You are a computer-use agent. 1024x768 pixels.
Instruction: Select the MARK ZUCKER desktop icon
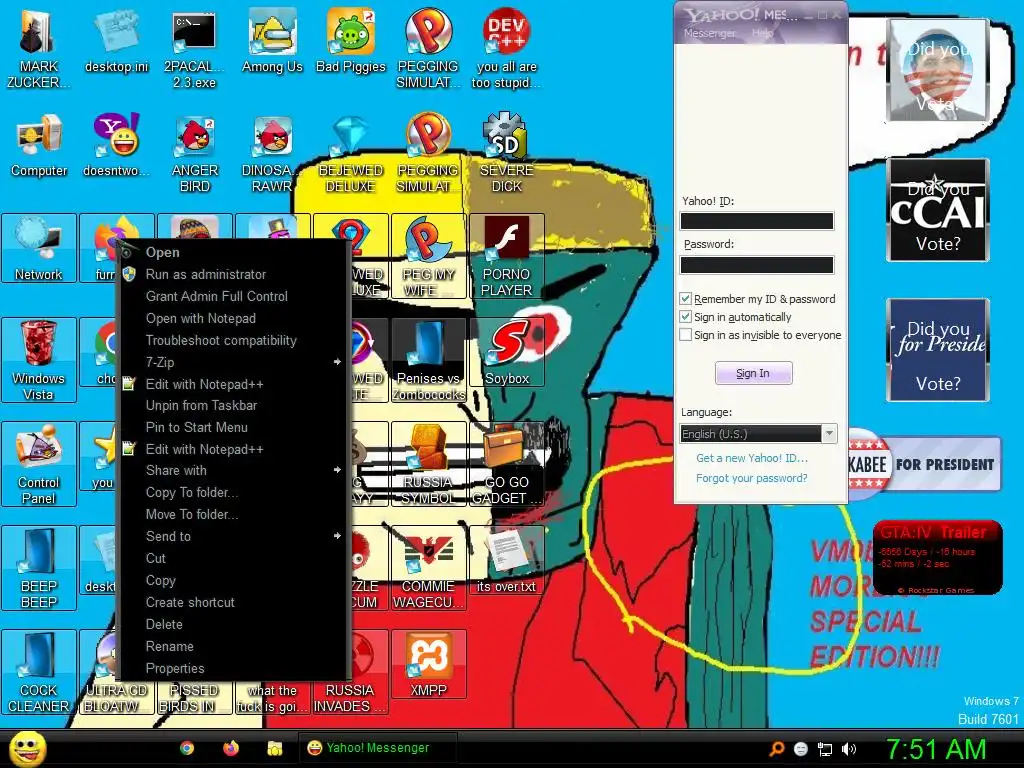pyautogui.click(x=39, y=49)
